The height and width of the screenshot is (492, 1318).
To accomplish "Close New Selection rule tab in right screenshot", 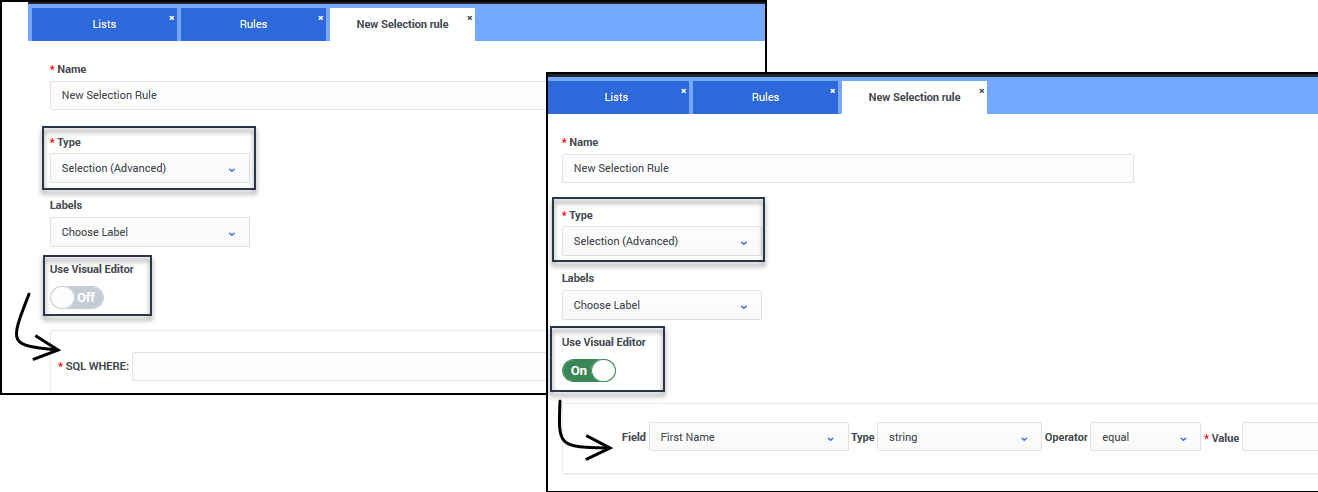I will coord(982,90).
